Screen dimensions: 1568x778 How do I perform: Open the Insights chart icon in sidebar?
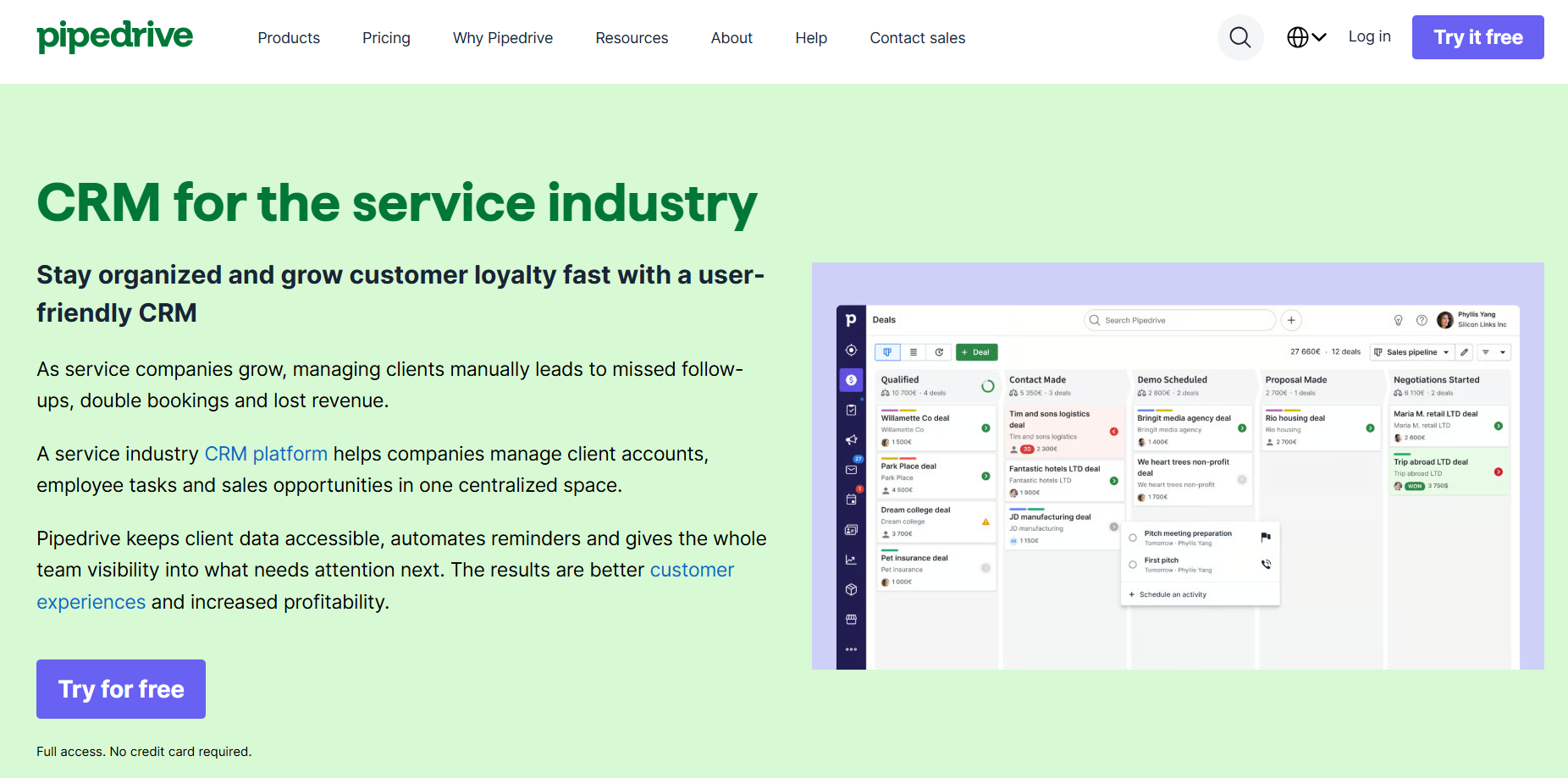pyautogui.click(x=851, y=560)
